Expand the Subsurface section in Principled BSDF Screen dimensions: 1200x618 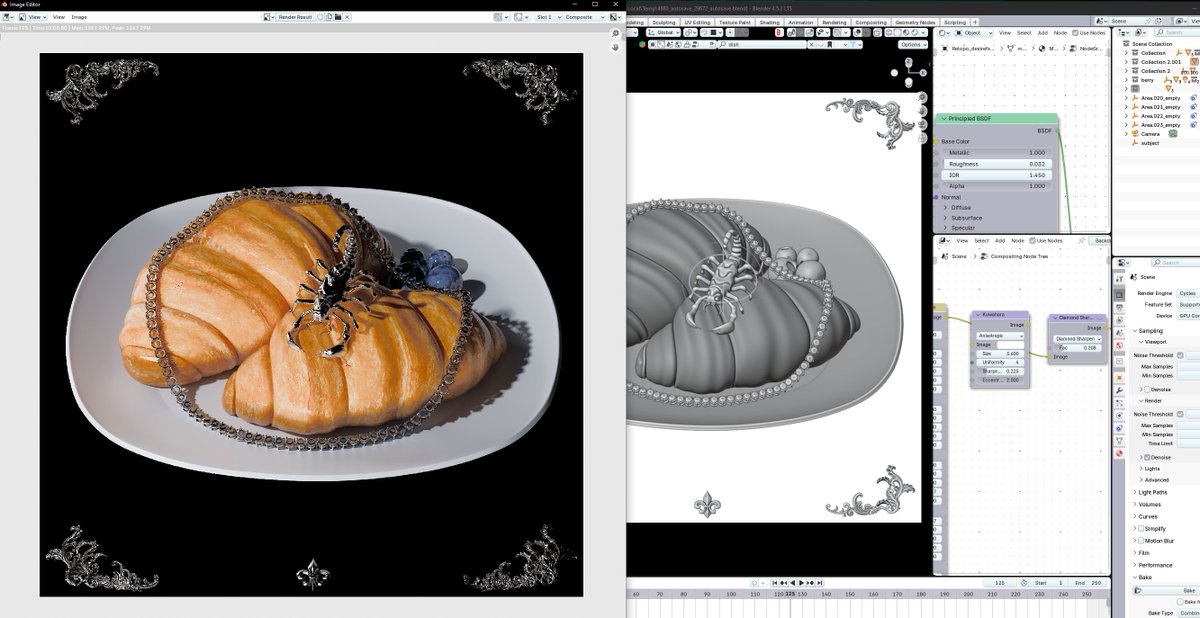click(x=946, y=218)
